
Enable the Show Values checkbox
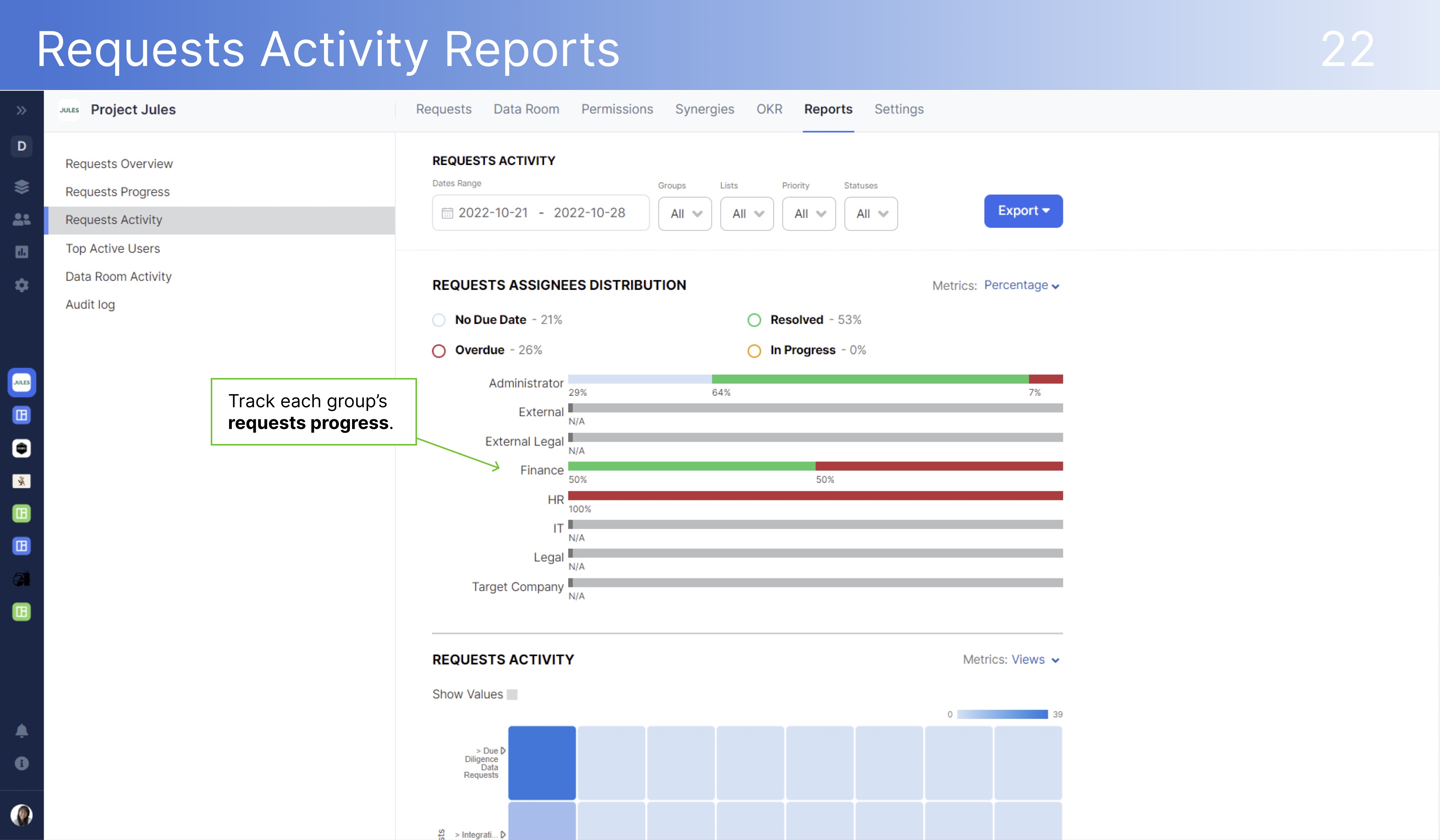(513, 694)
